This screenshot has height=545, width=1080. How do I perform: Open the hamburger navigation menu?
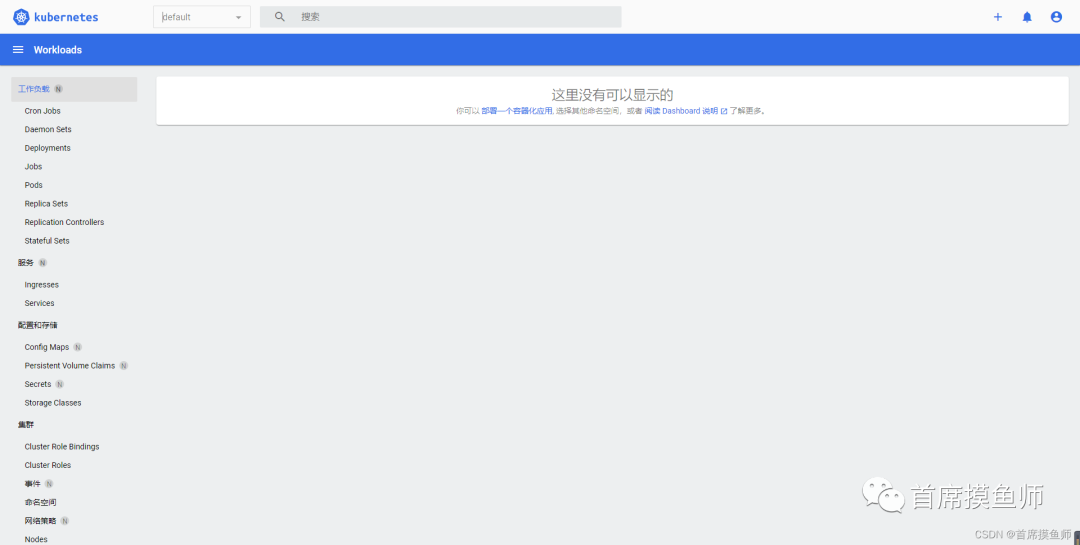[19, 50]
